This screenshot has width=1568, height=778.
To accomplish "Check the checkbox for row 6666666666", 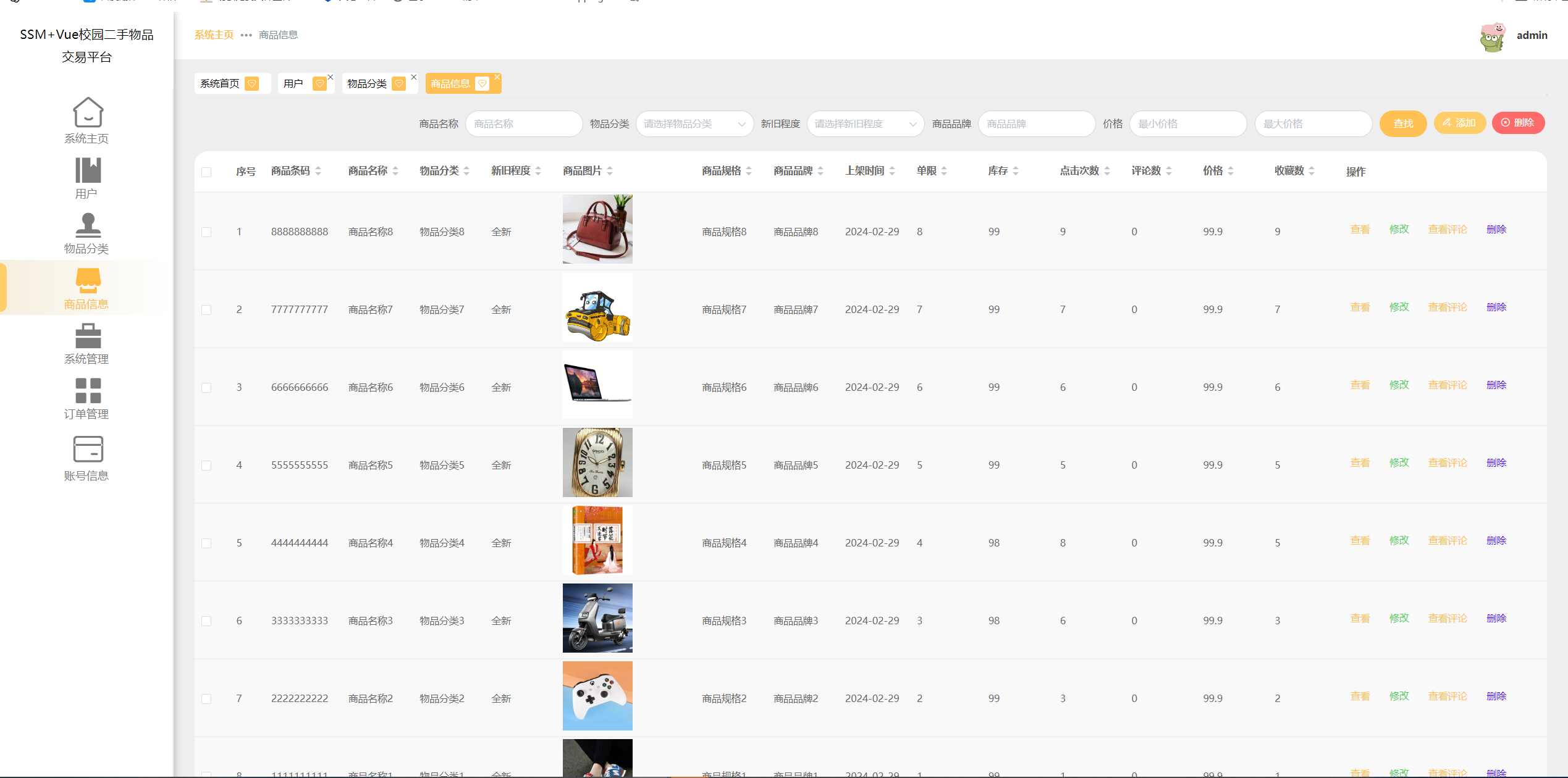I will coord(206,388).
